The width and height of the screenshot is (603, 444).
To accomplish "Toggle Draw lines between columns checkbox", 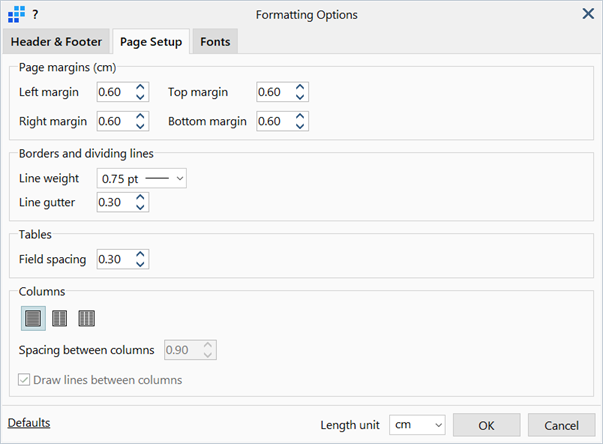I will point(24,380).
